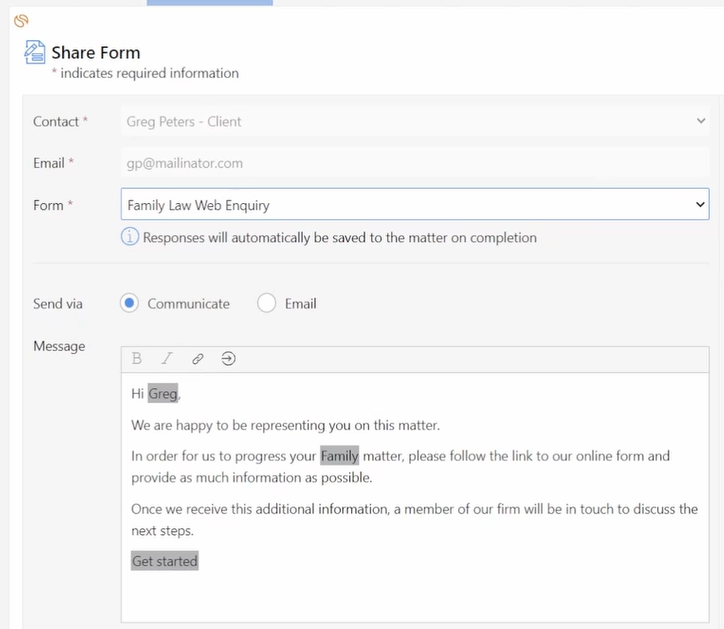Click the info icon beside Responses notice
Viewport: 724px width, 629px height.
pyautogui.click(x=130, y=236)
